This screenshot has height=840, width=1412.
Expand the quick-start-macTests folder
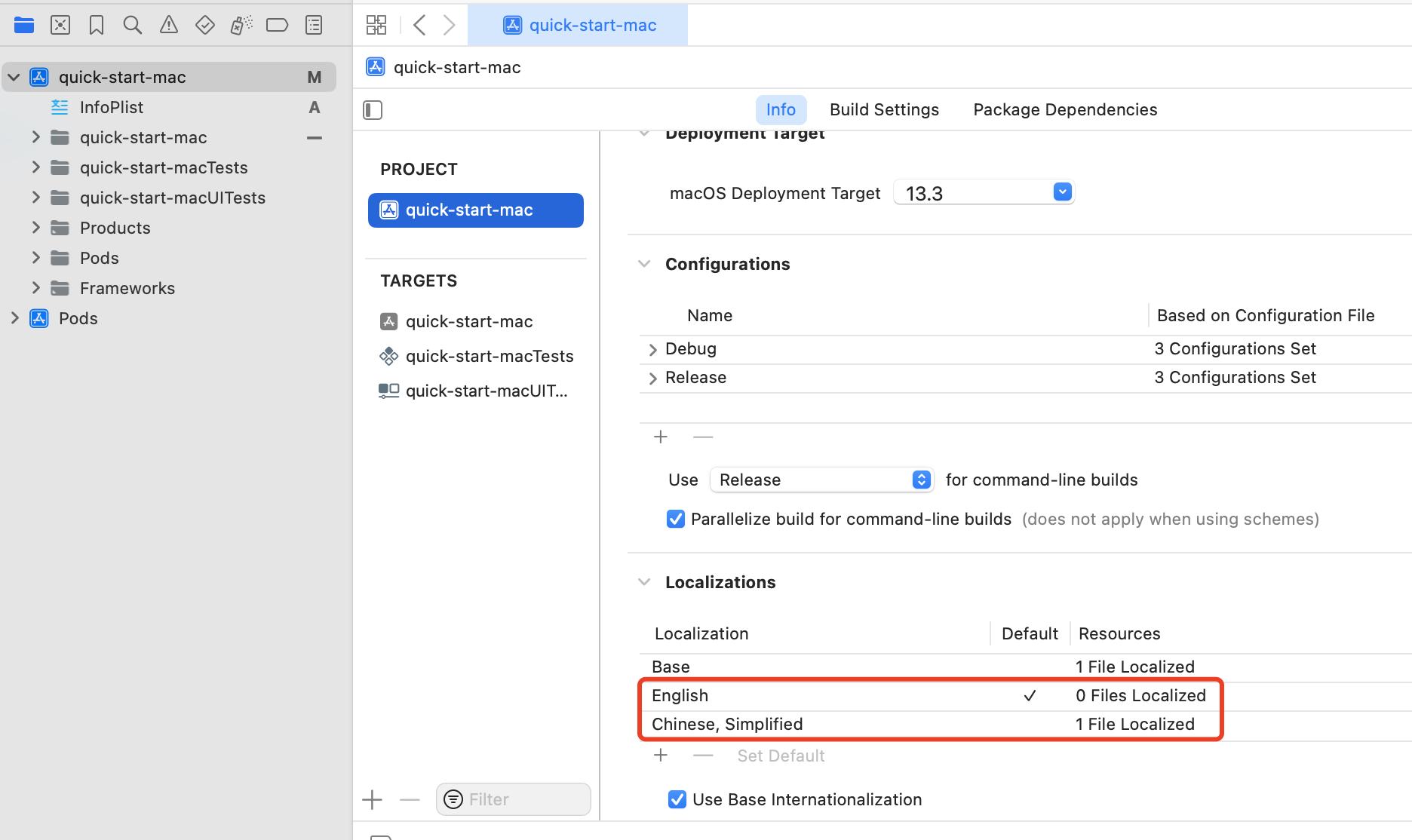(35, 167)
